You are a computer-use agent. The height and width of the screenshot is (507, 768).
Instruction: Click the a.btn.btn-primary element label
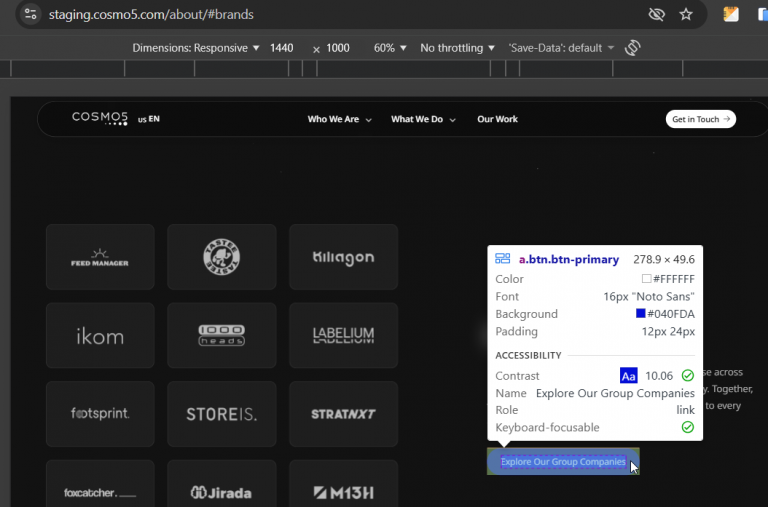point(569,259)
